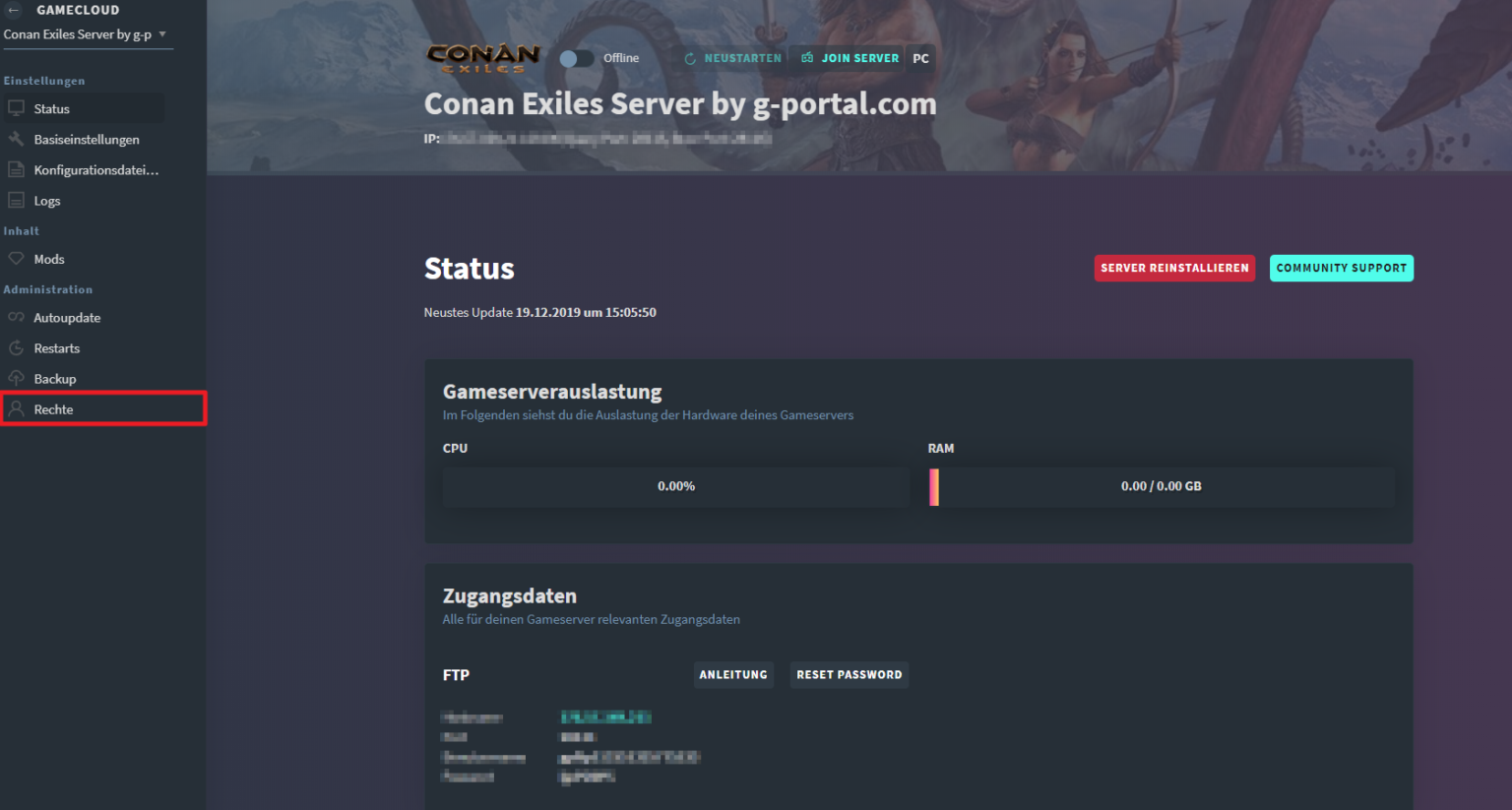
Task: Click the back arrow next to GAMECLOUD
Action: point(14,10)
